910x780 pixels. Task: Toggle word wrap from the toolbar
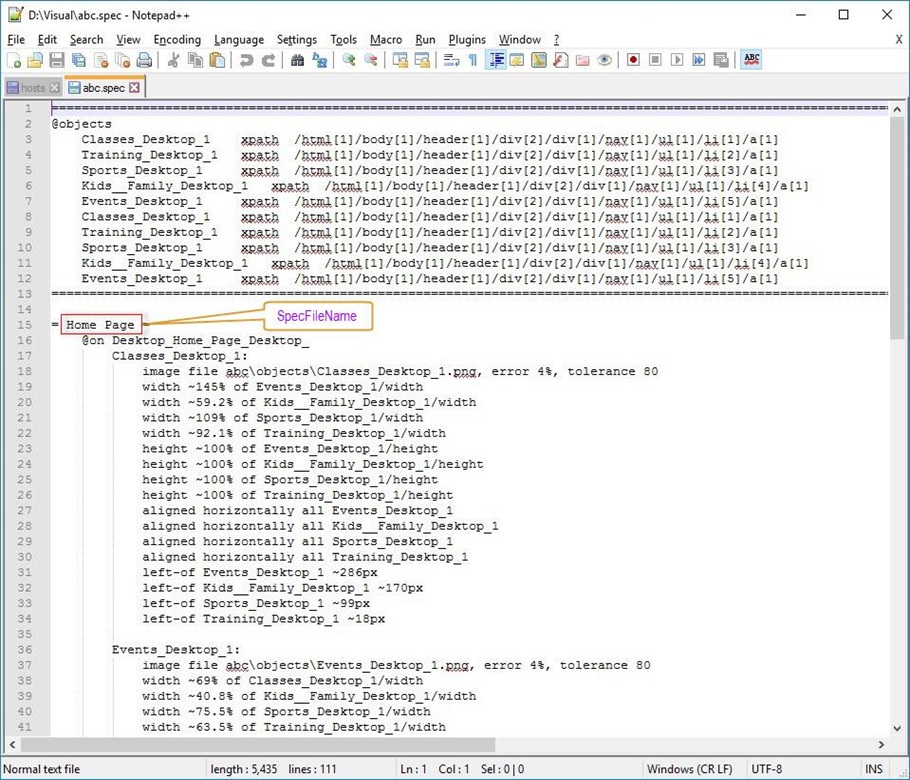coord(451,60)
